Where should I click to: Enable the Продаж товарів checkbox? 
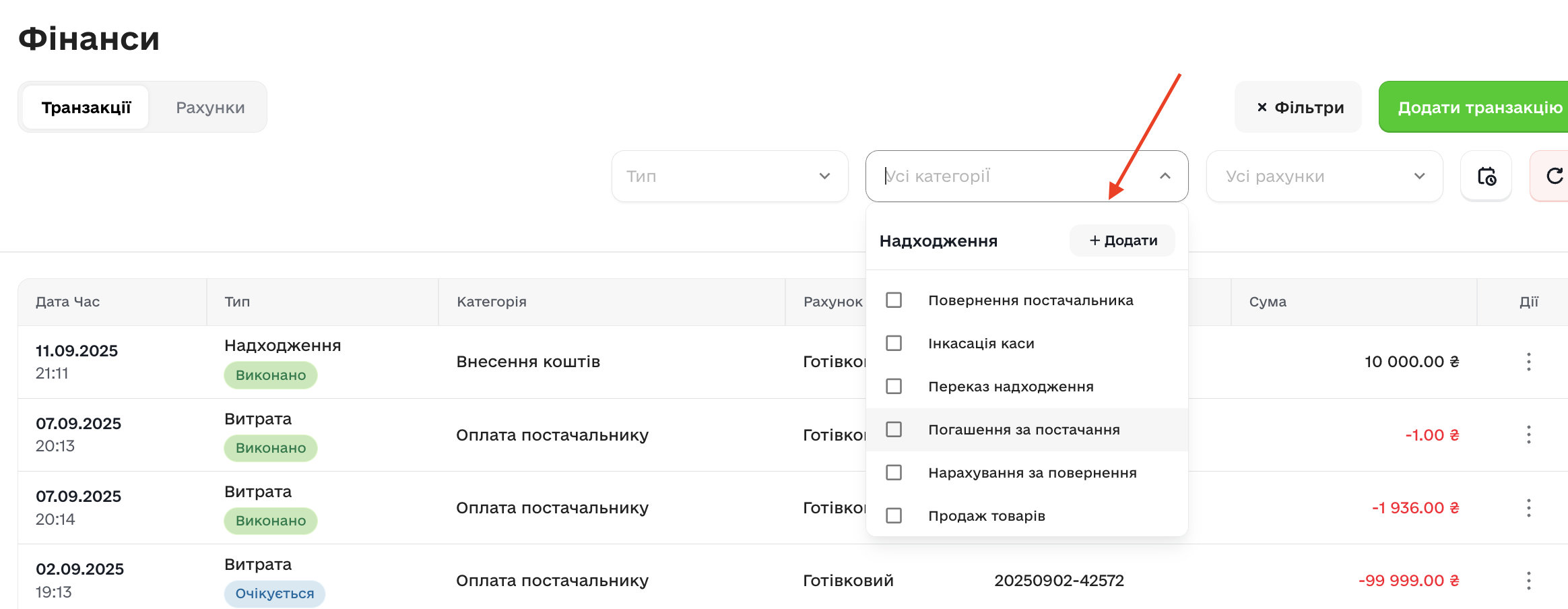[894, 515]
